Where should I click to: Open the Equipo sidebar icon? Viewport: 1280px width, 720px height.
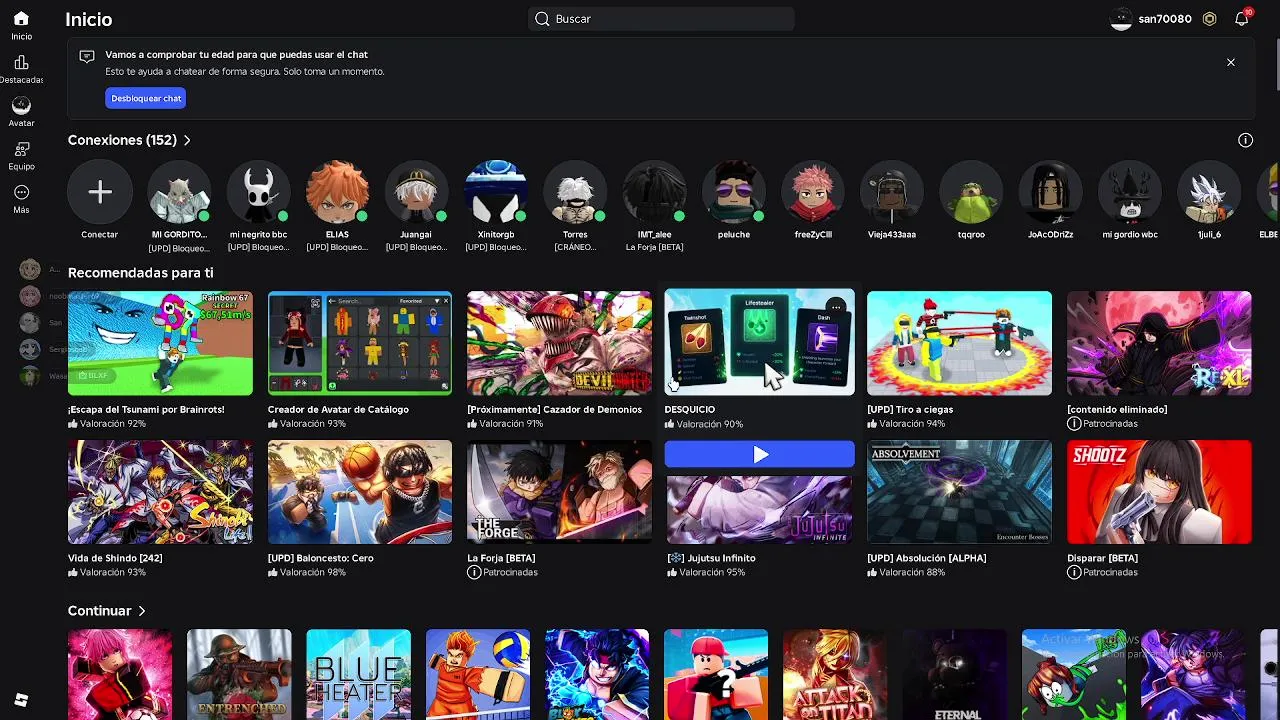click(x=21, y=149)
